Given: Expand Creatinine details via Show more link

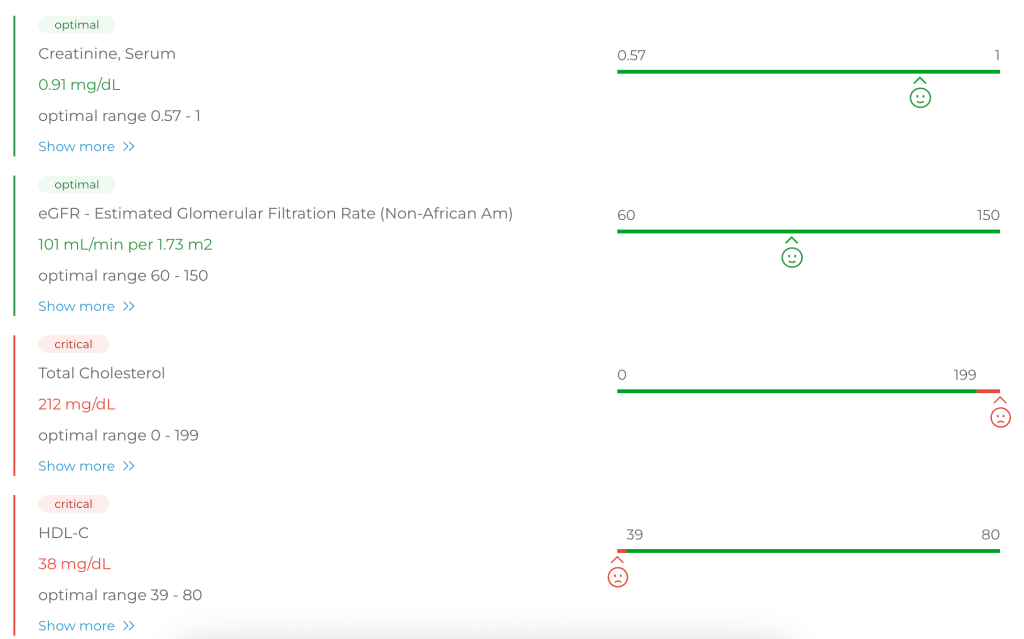Looking at the screenshot, I should [76, 147].
